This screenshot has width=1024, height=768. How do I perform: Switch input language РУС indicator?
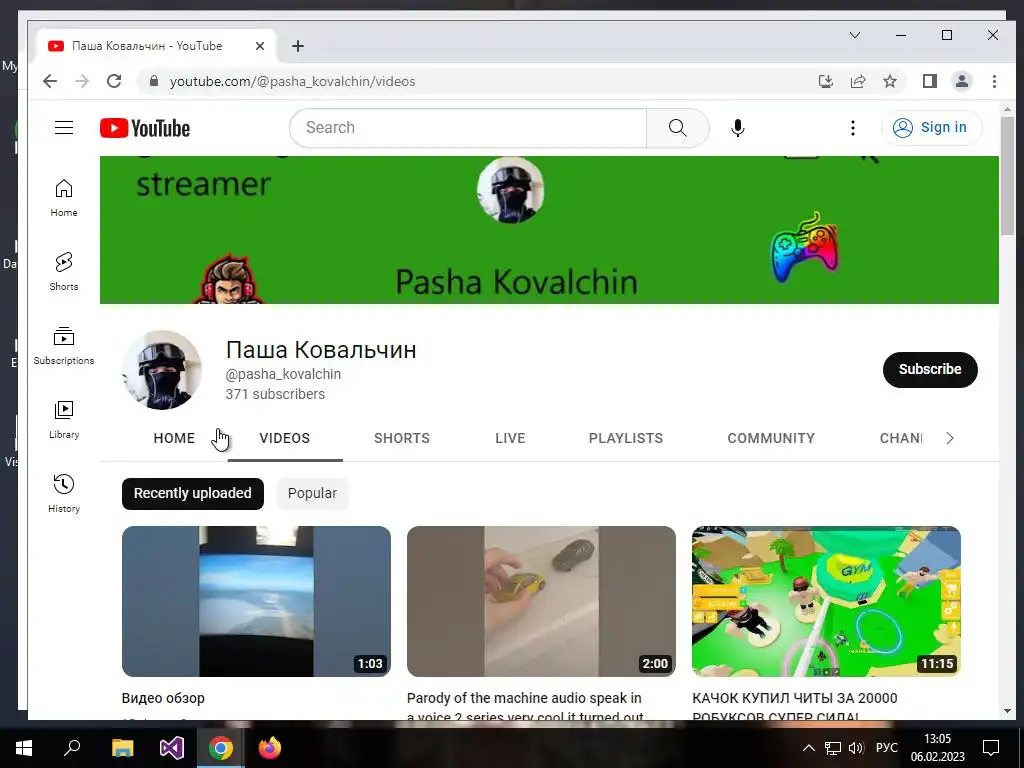click(x=886, y=748)
